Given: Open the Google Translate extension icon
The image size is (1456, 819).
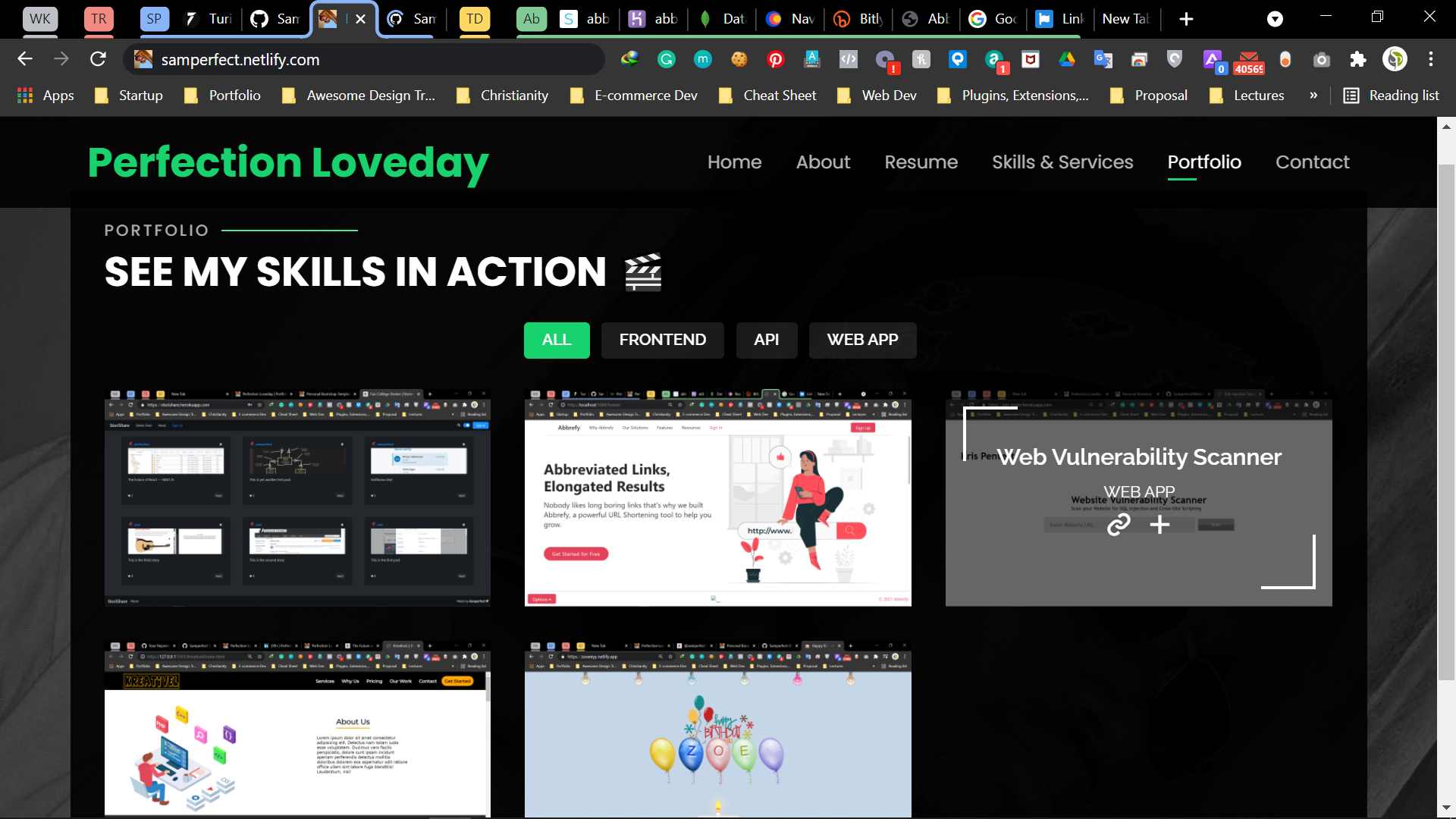Looking at the screenshot, I should point(1103,59).
